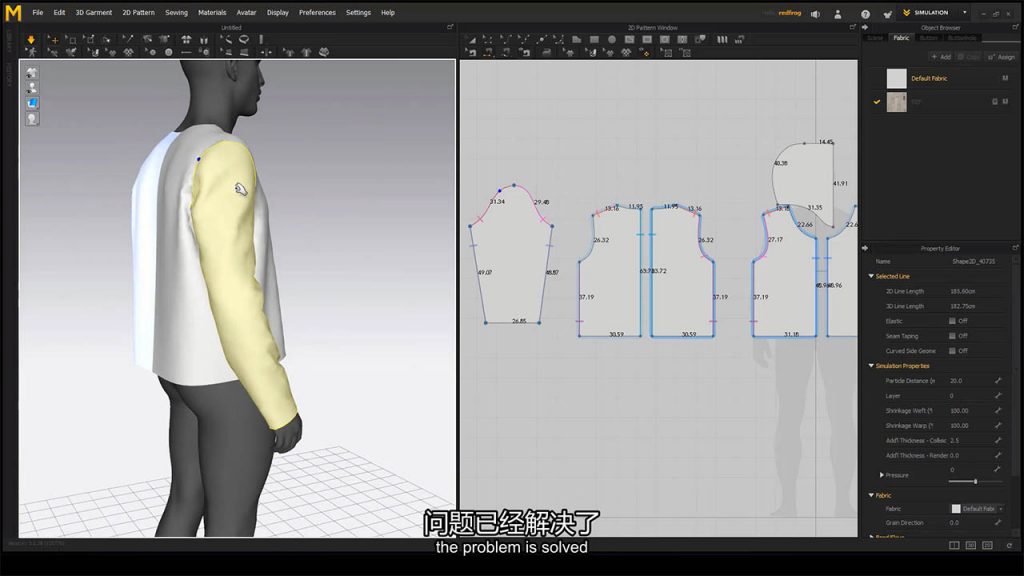Select the Select/Move tool with orange plus
This screenshot has width=1024, height=576.
pyautogui.click(x=53, y=40)
